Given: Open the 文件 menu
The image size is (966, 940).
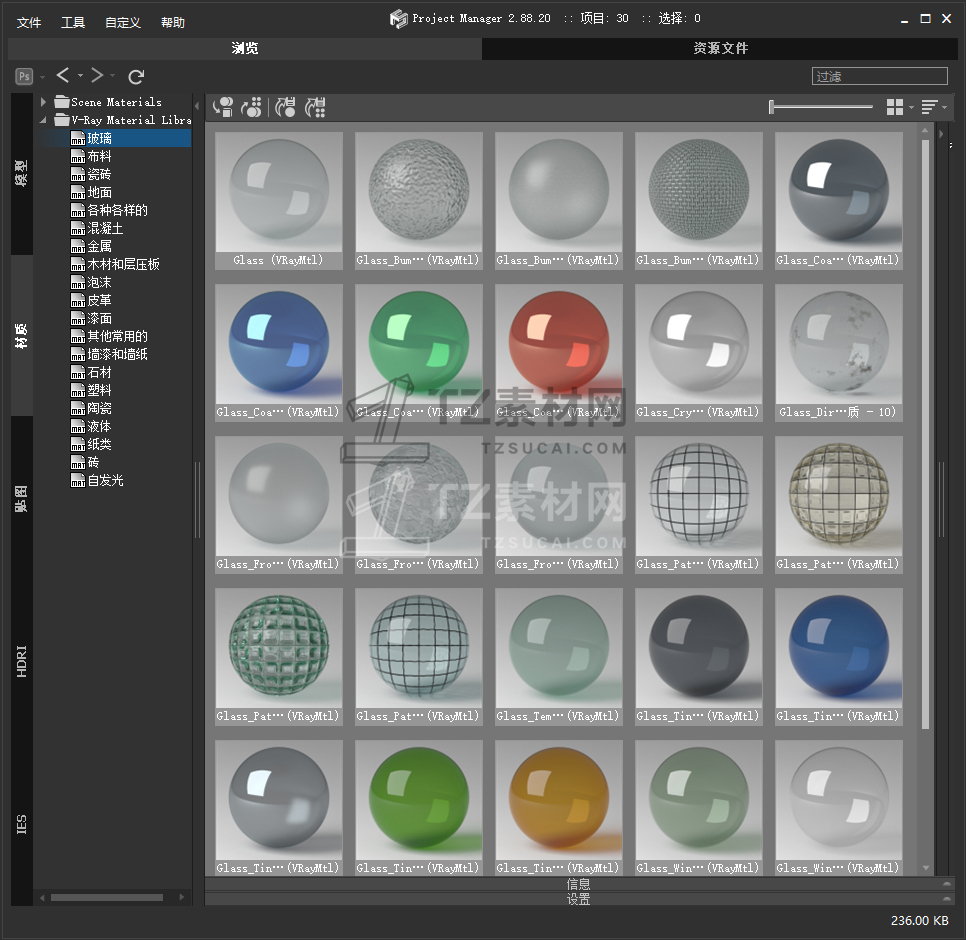Looking at the screenshot, I should pos(29,22).
